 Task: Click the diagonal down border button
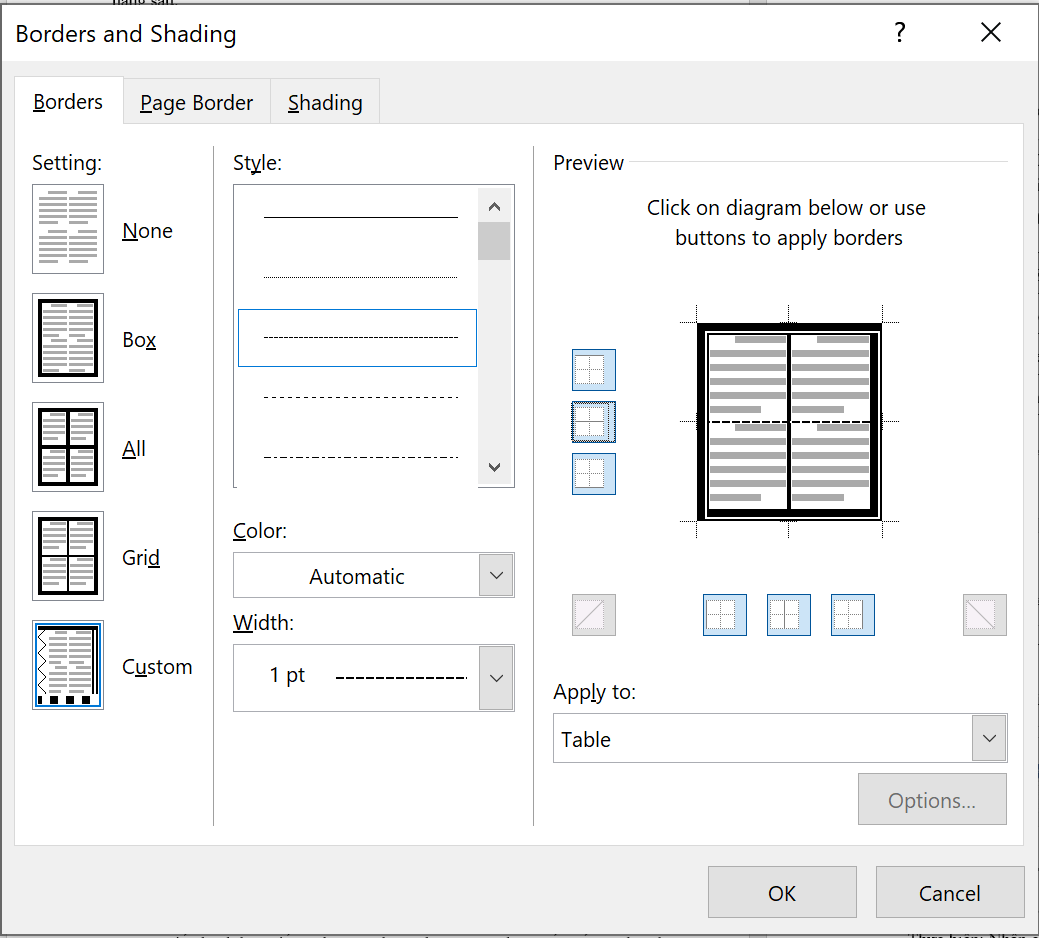point(985,615)
